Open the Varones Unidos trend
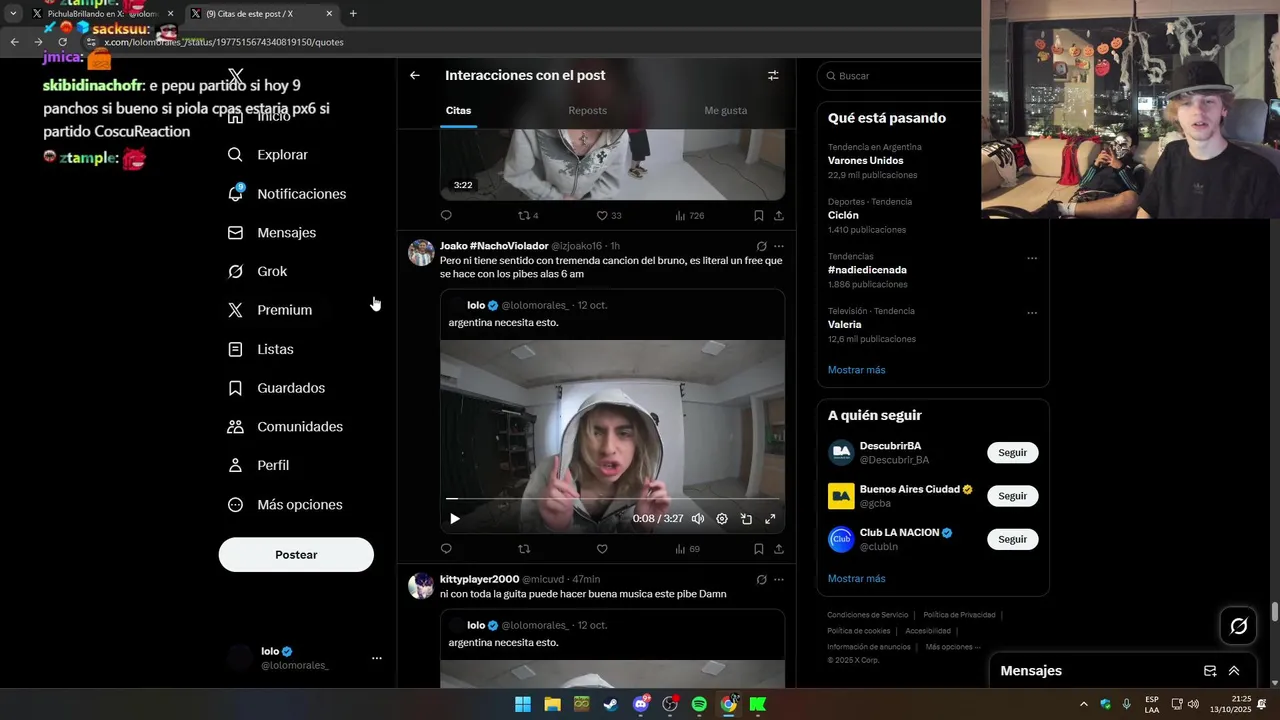 tap(866, 161)
